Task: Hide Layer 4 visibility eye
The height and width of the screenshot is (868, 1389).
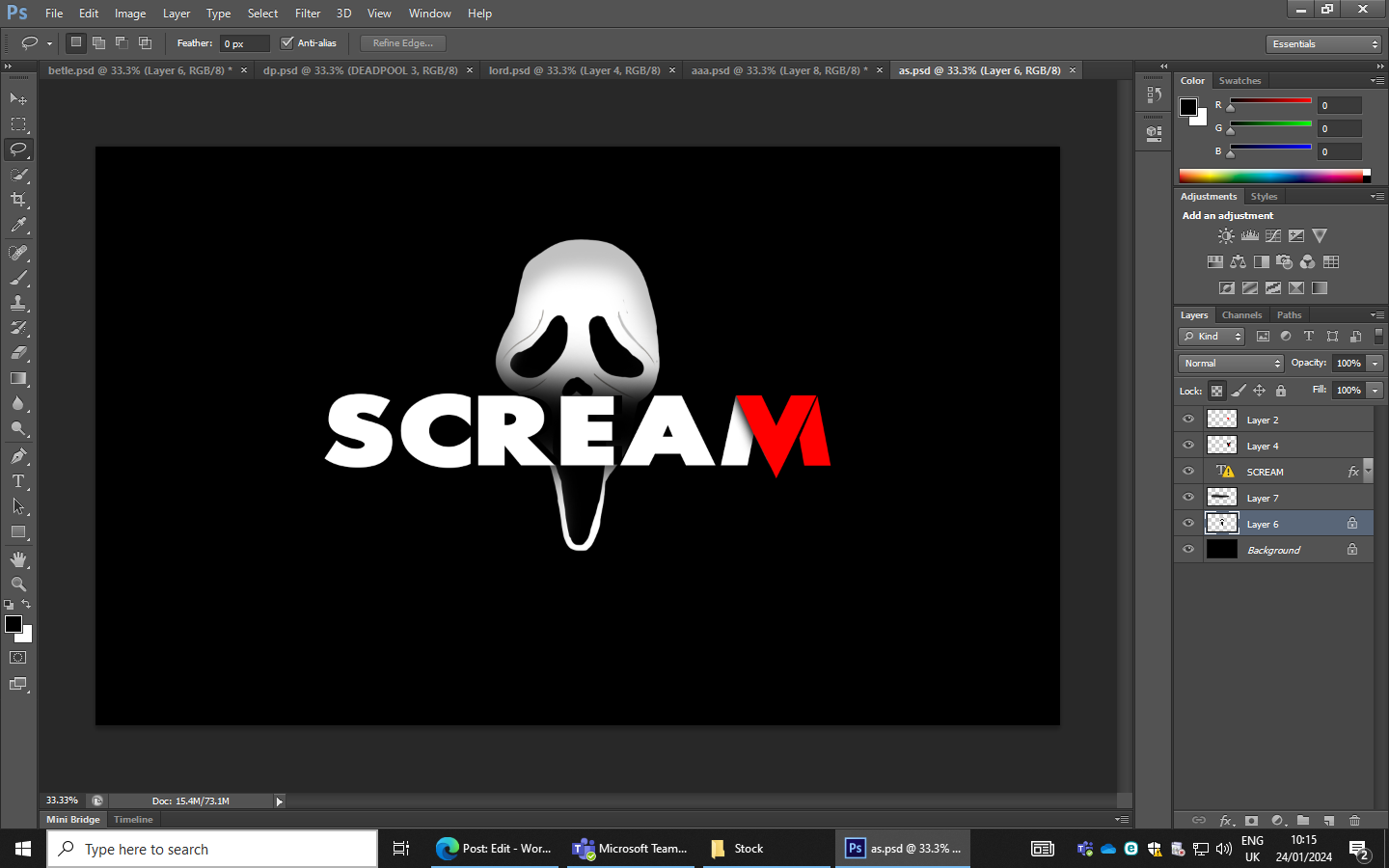Action: point(1188,446)
